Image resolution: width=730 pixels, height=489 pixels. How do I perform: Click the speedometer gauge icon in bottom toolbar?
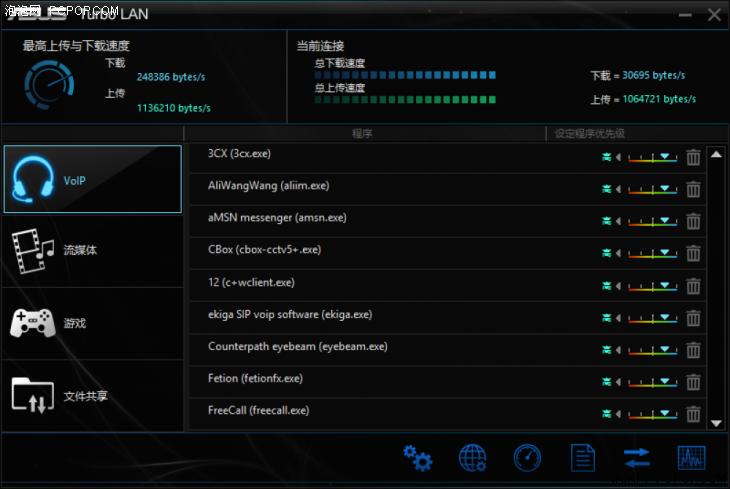527,458
